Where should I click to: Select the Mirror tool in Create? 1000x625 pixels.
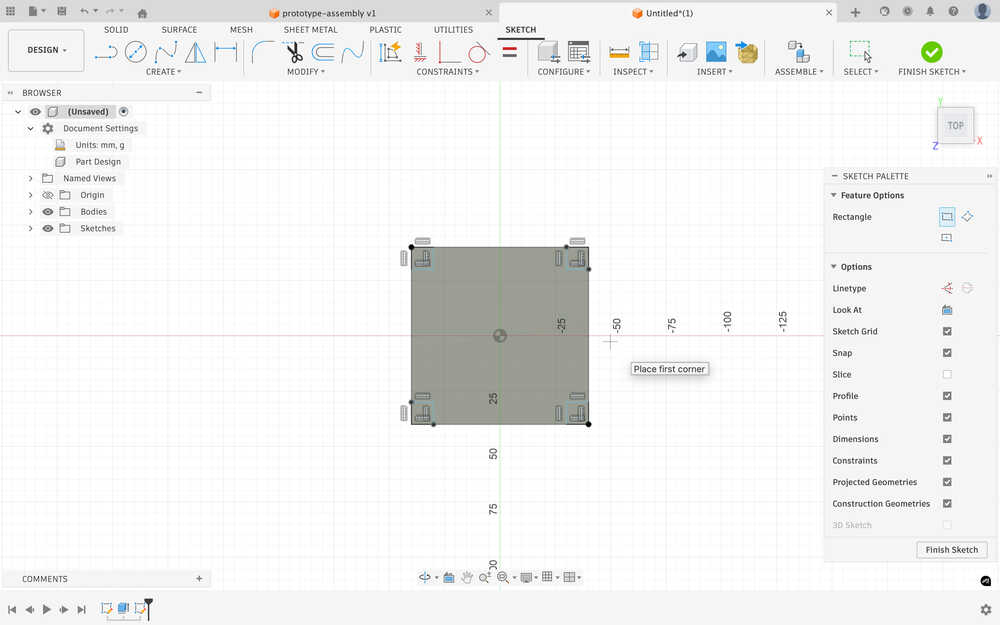coord(196,52)
